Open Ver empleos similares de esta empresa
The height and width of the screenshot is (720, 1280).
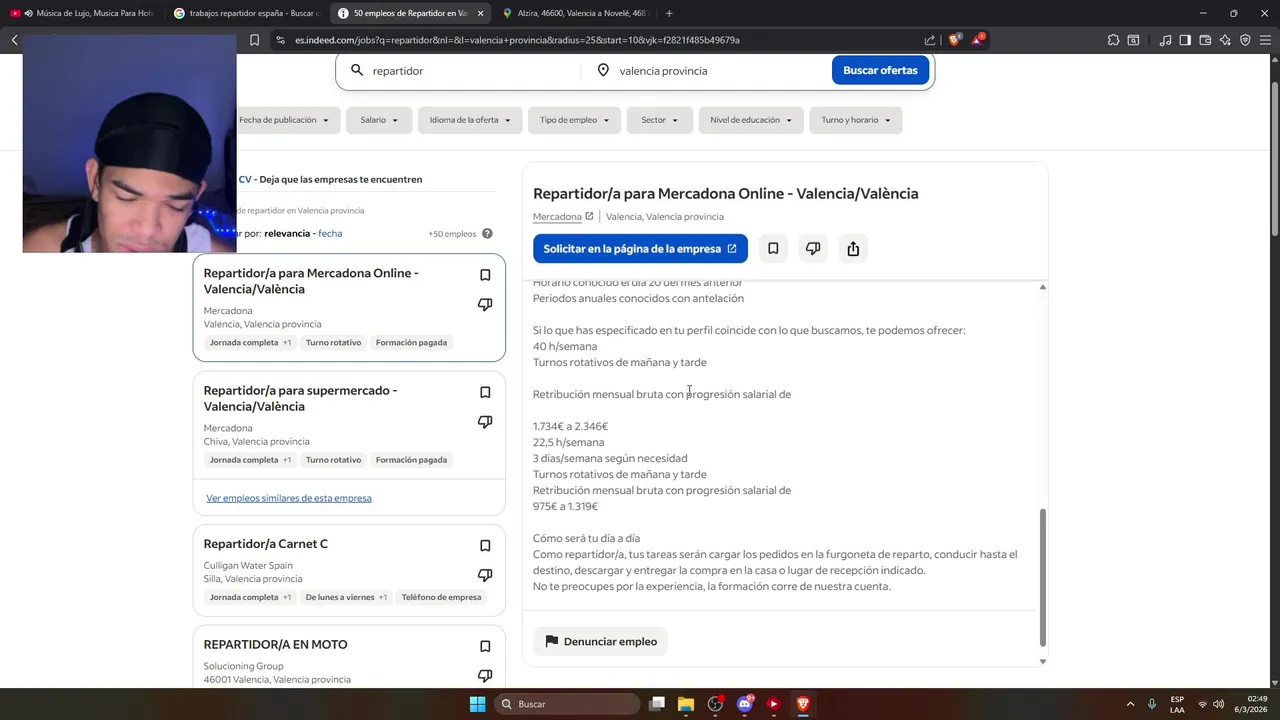click(289, 498)
